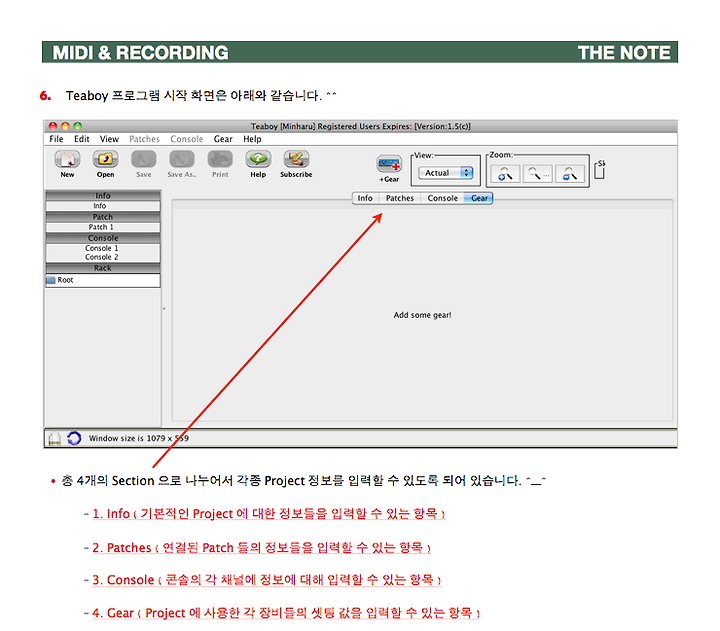Open the View Actual dropdown
The image size is (720, 631).
[445, 173]
